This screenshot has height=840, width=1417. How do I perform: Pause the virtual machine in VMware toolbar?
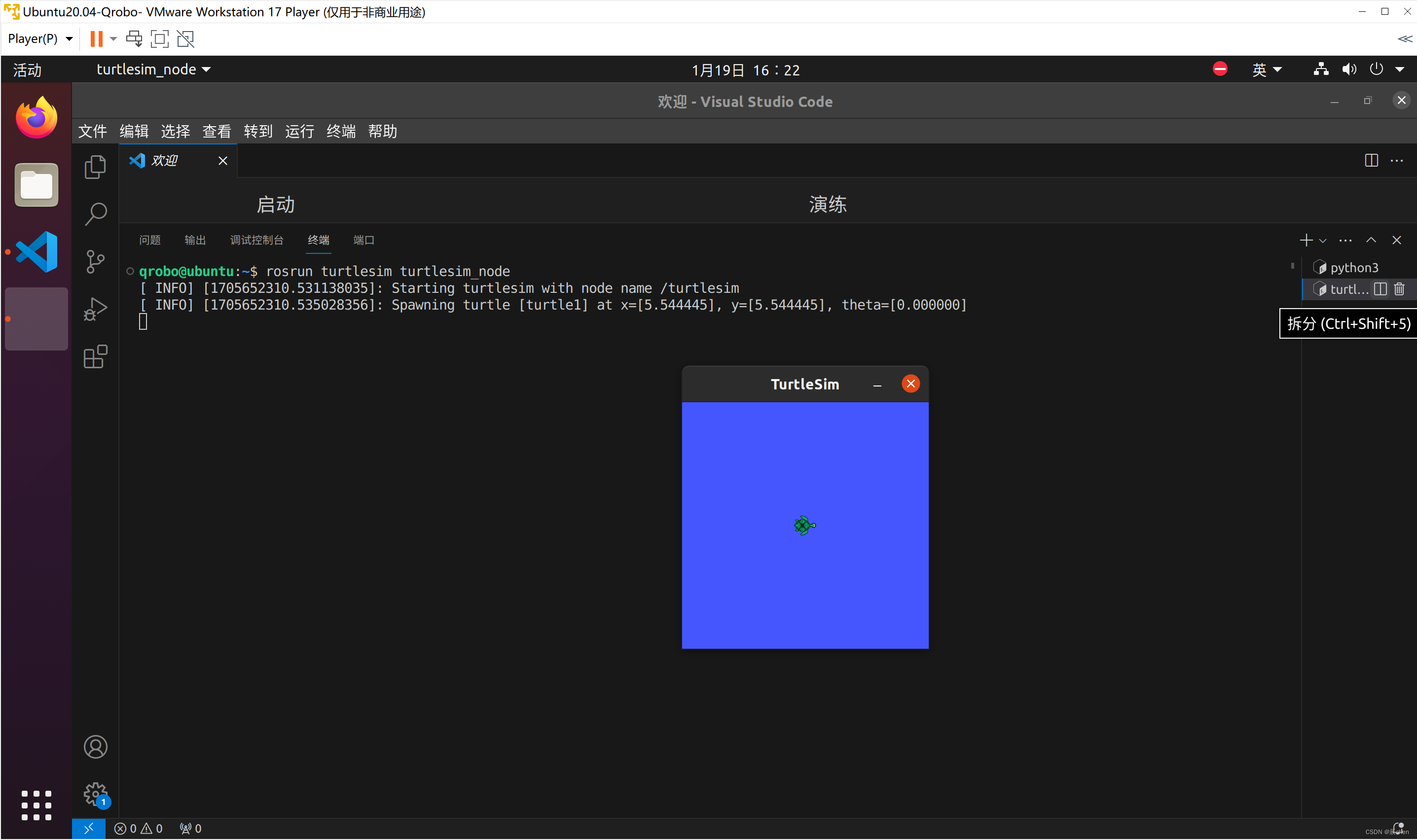[x=96, y=38]
